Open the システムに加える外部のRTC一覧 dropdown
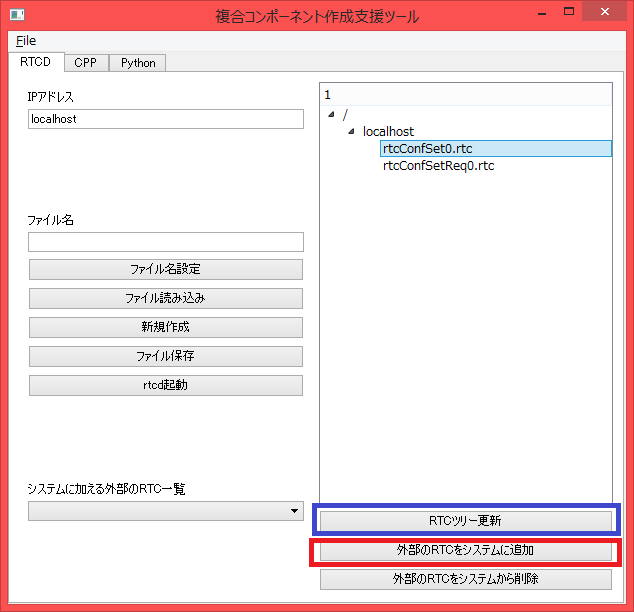 [x=166, y=511]
